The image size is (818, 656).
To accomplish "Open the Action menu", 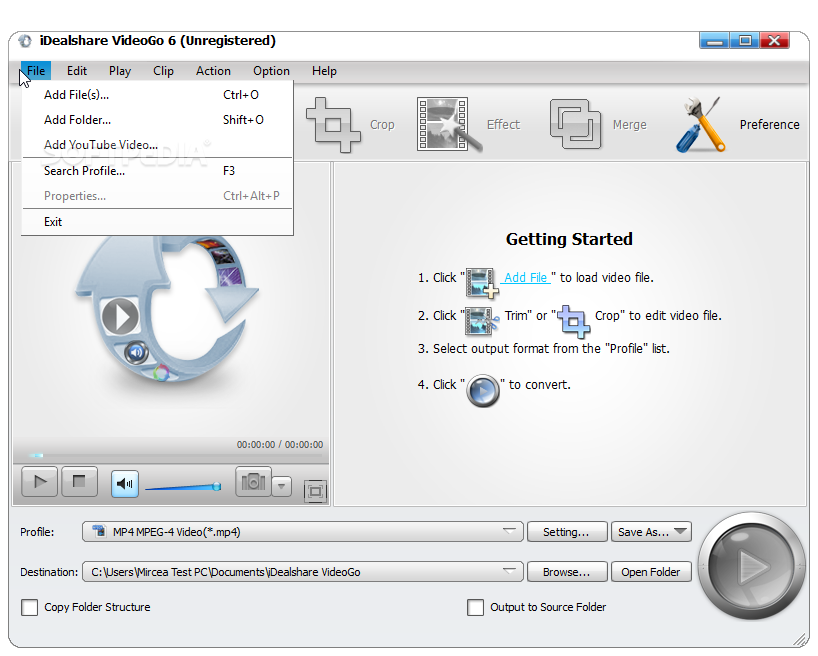I will 213,71.
